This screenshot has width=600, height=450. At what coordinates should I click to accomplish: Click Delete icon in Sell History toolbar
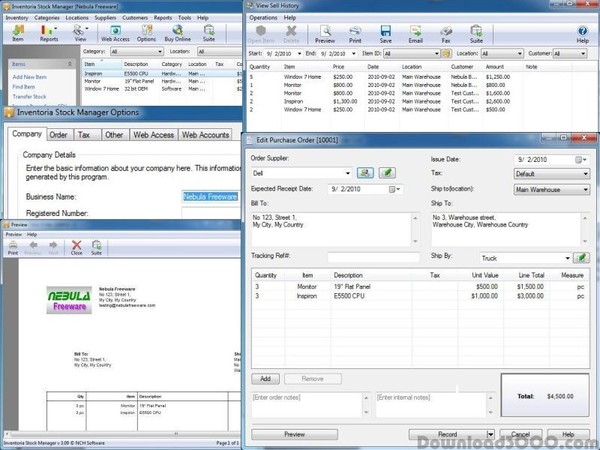[x=291, y=34]
